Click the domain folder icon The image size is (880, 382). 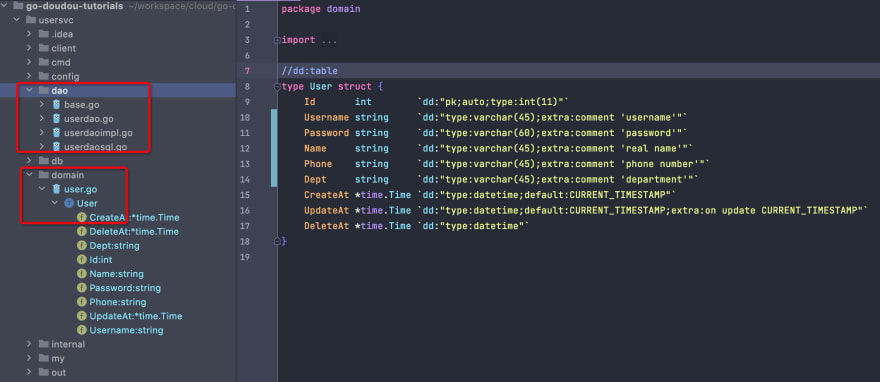[x=43, y=175]
